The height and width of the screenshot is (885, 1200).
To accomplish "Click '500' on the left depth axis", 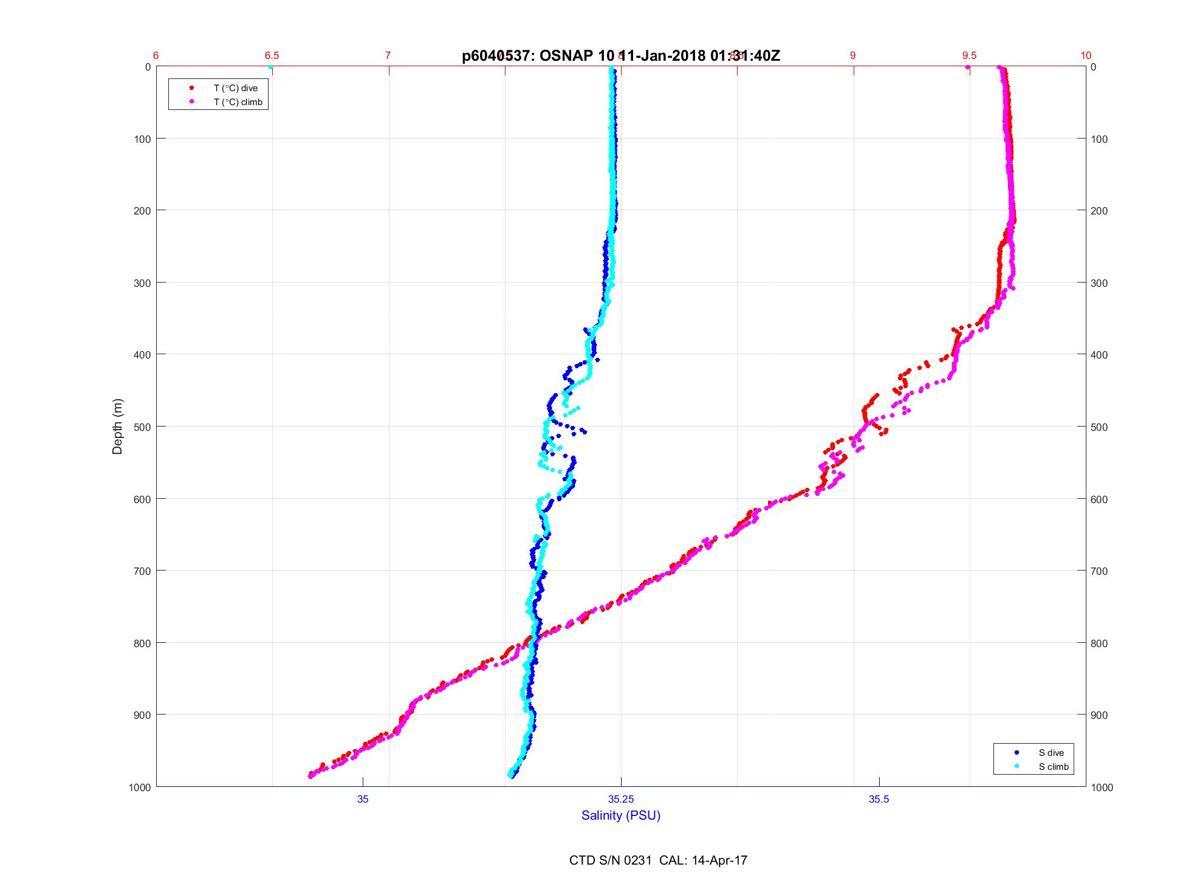I will (142, 427).
